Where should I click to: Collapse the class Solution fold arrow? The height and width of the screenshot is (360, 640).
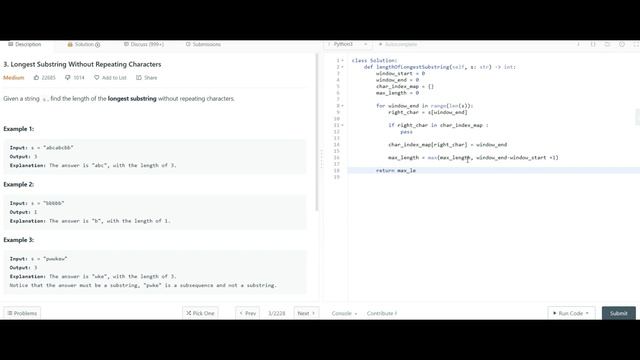point(342,60)
